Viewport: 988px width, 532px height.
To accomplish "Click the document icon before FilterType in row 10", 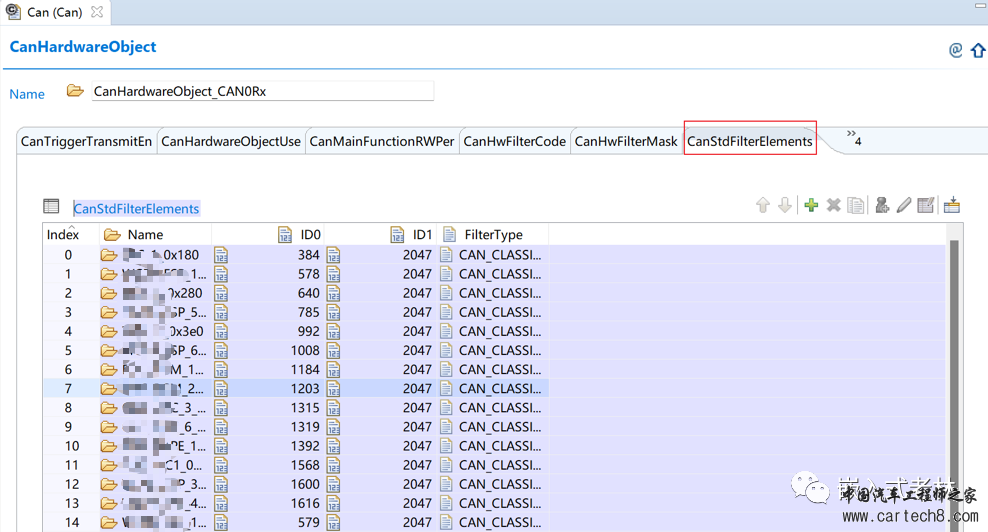I will click(x=446, y=446).
